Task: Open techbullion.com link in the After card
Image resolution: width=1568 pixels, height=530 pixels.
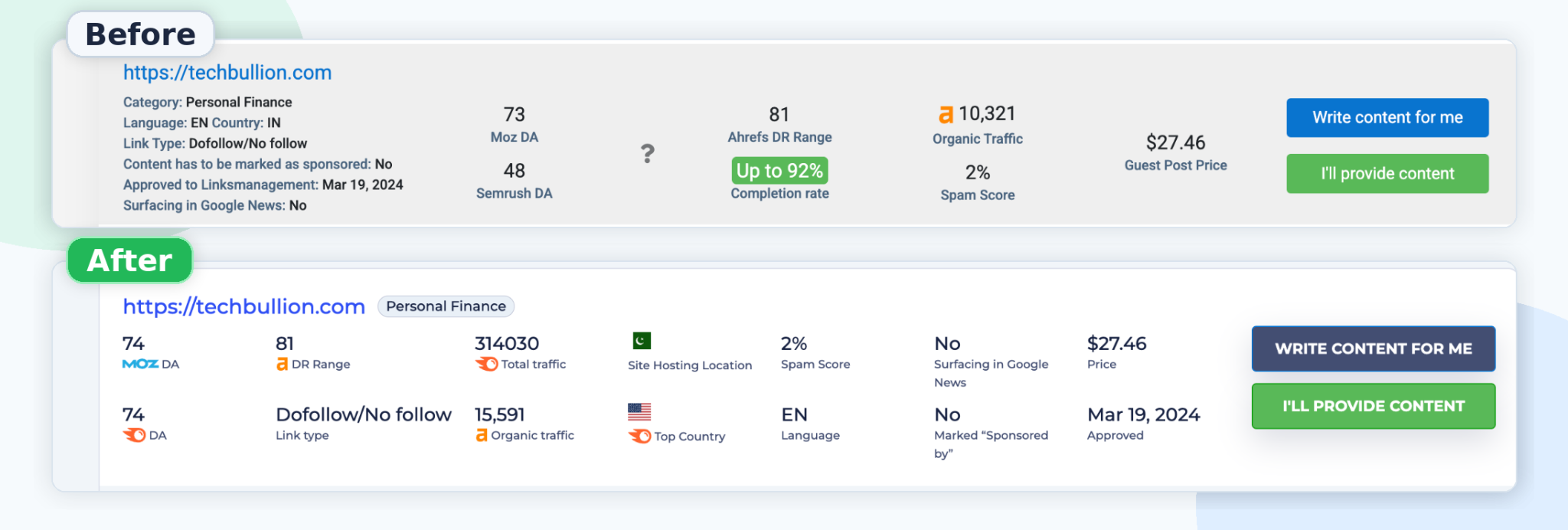Action: 244,306
